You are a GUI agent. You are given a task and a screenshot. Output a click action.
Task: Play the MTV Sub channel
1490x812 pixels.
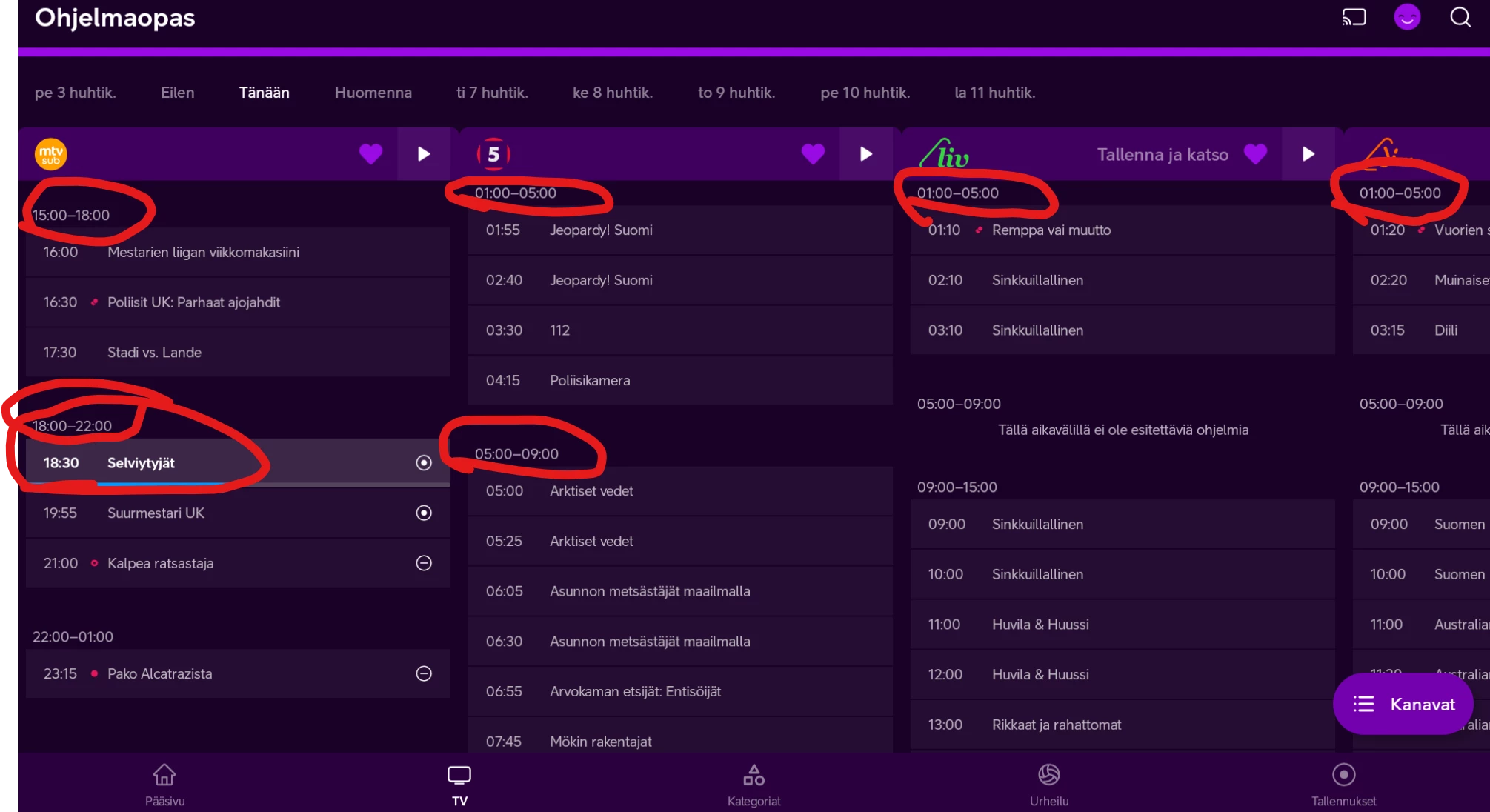[424, 154]
